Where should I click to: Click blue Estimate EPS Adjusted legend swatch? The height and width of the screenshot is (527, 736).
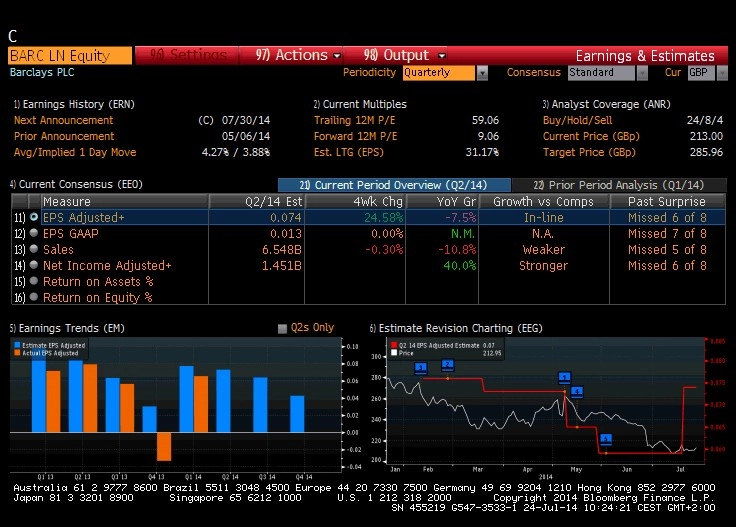point(17,345)
